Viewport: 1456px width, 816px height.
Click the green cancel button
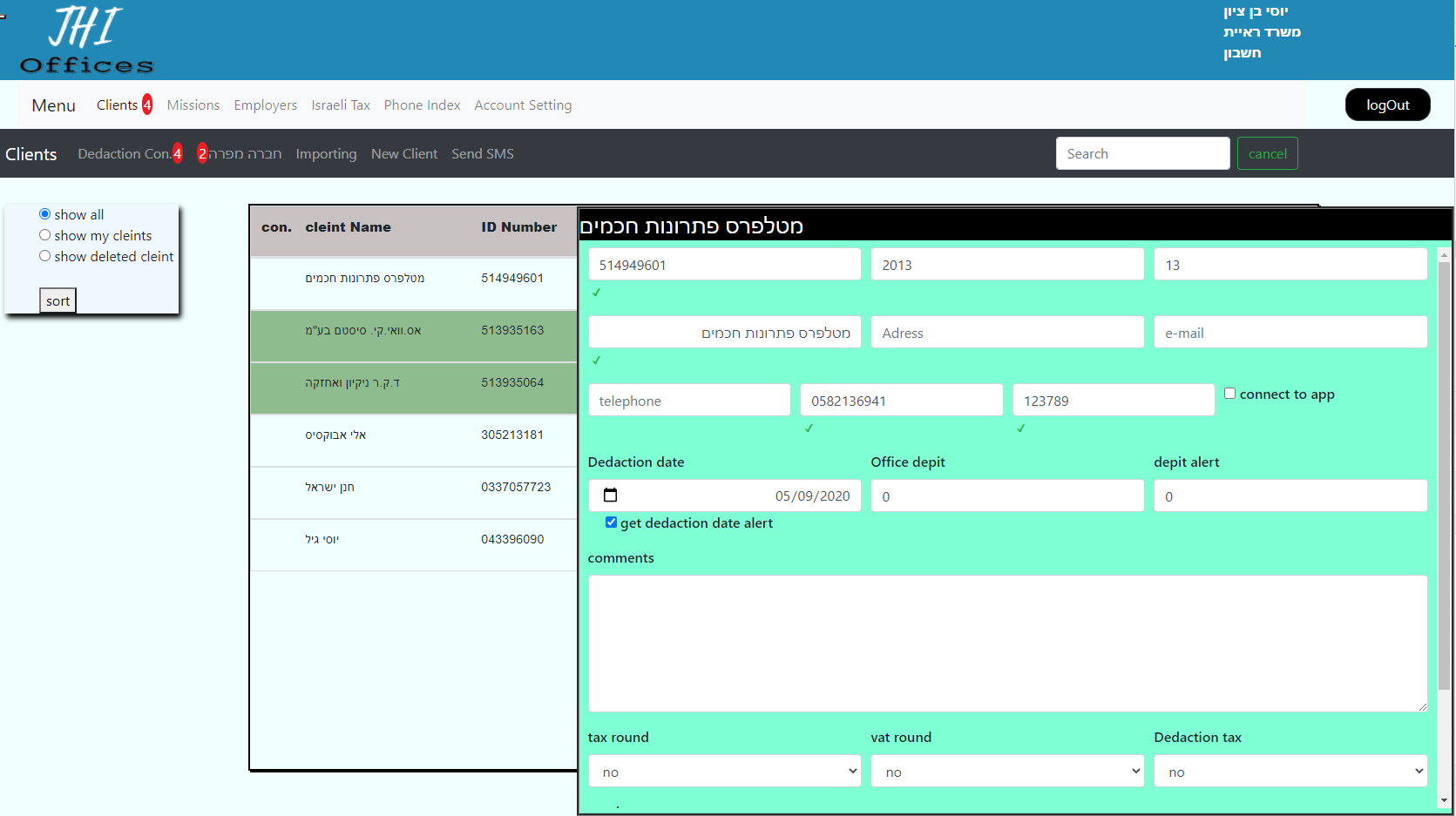point(1267,154)
